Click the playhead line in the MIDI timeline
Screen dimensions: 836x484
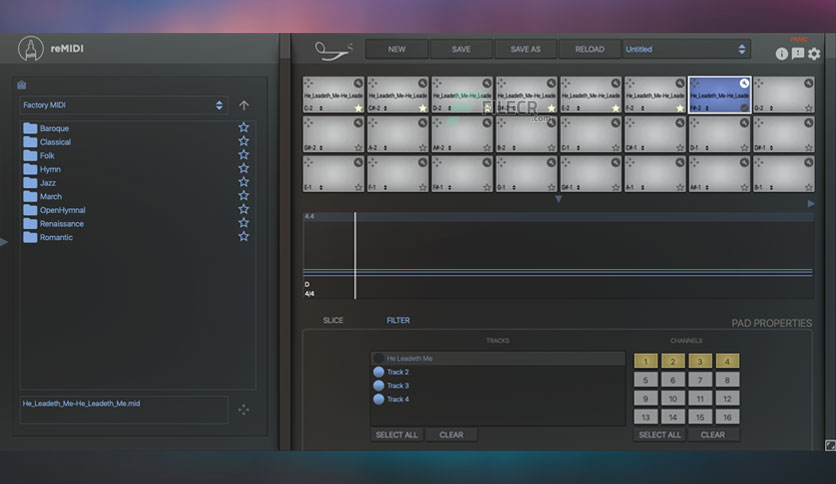[355, 255]
